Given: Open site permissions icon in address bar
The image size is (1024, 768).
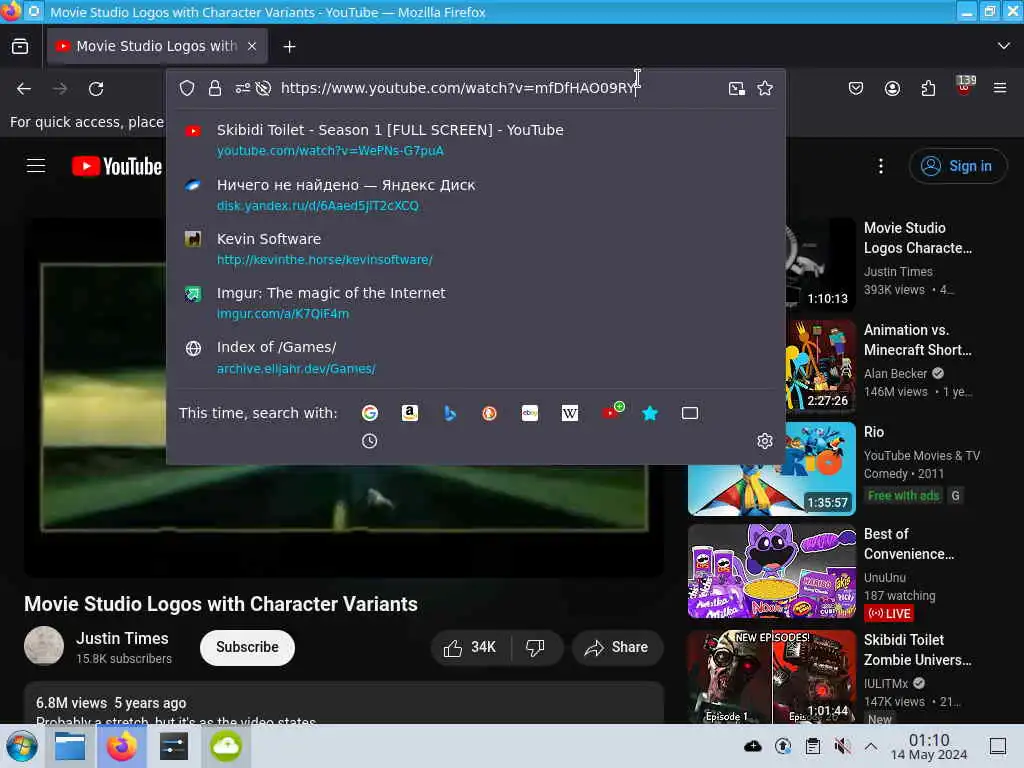Looking at the screenshot, I should pyautogui.click(x=242, y=88).
